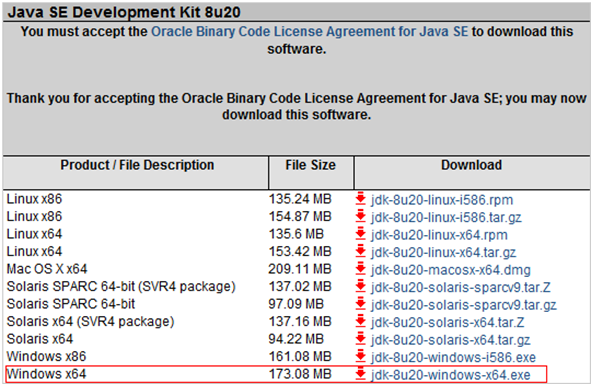Image resolution: width=591 pixels, height=384 pixels.
Task: Click red download arrow for solaris-x64.tar.gz
Action: point(361,339)
